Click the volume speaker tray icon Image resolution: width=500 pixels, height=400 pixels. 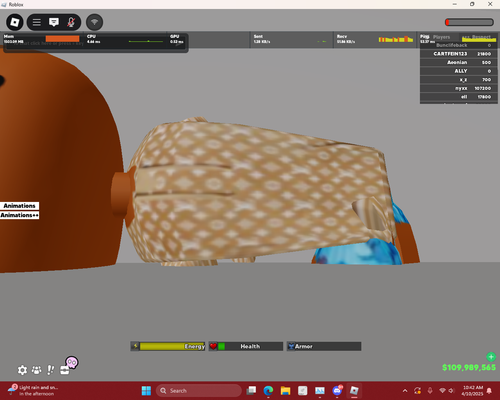tap(451, 391)
